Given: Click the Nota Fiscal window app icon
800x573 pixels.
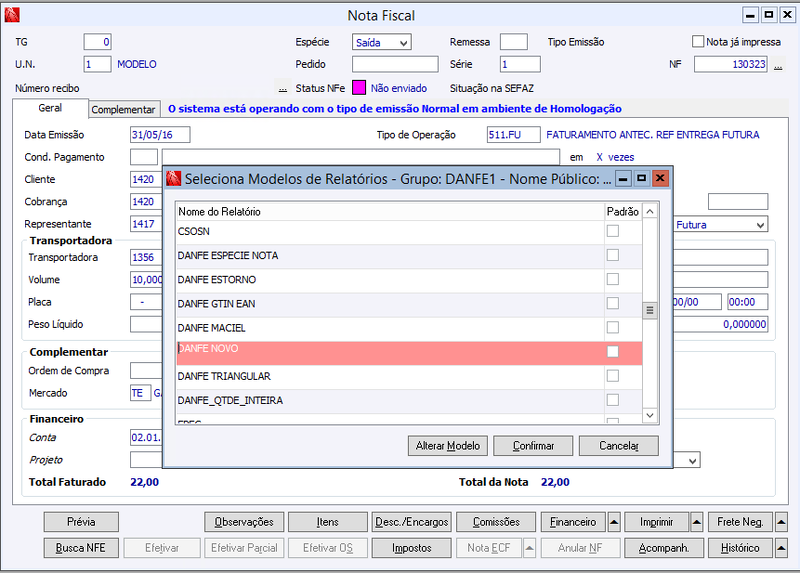Looking at the screenshot, I should (x=12, y=15).
